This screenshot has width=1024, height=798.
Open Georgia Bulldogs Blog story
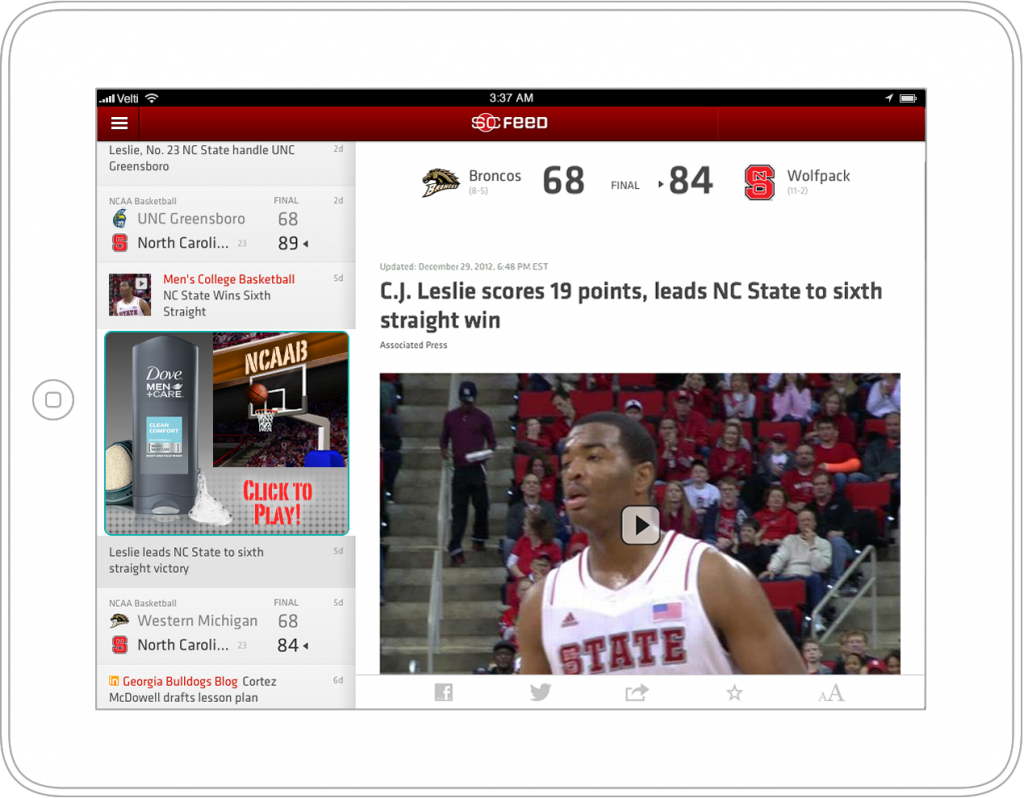226,688
